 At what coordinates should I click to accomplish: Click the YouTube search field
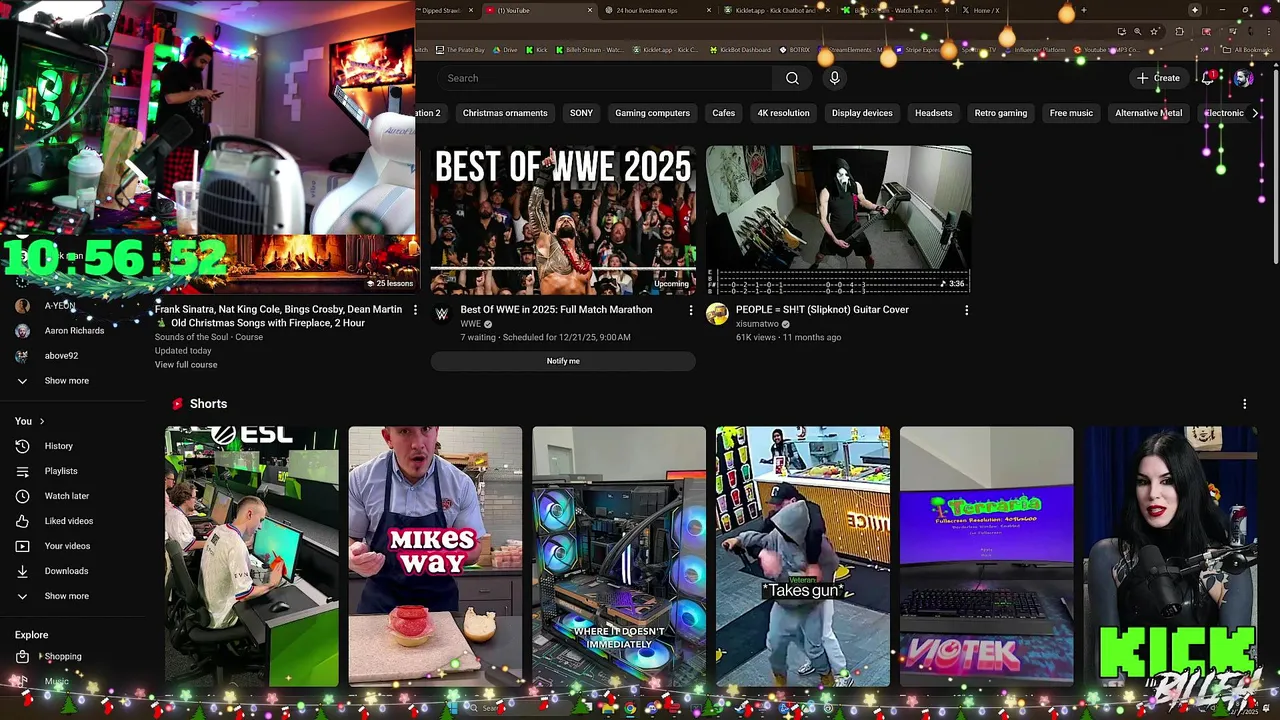606,78
